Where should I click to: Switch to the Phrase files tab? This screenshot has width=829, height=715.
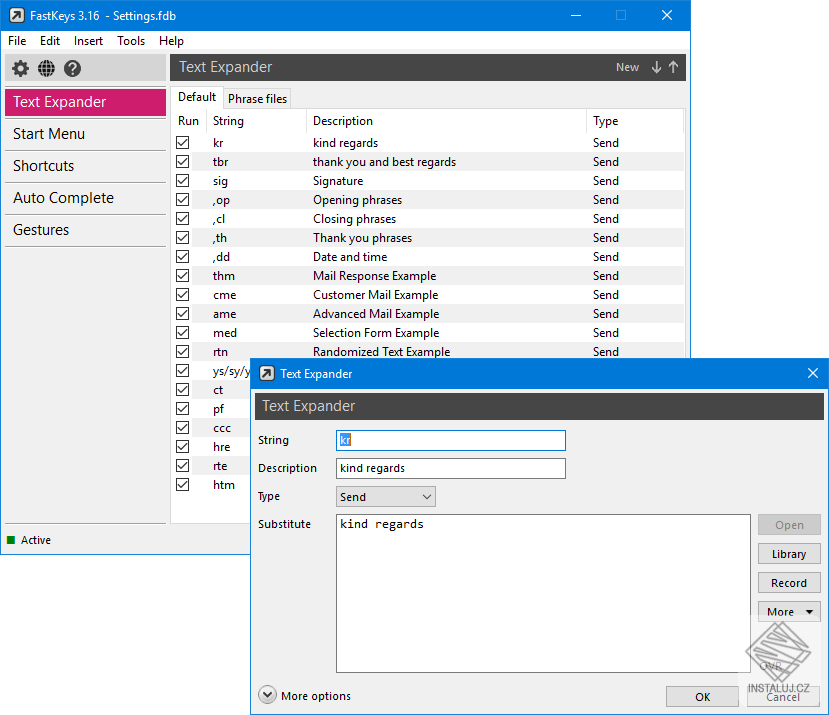[257, 98]
